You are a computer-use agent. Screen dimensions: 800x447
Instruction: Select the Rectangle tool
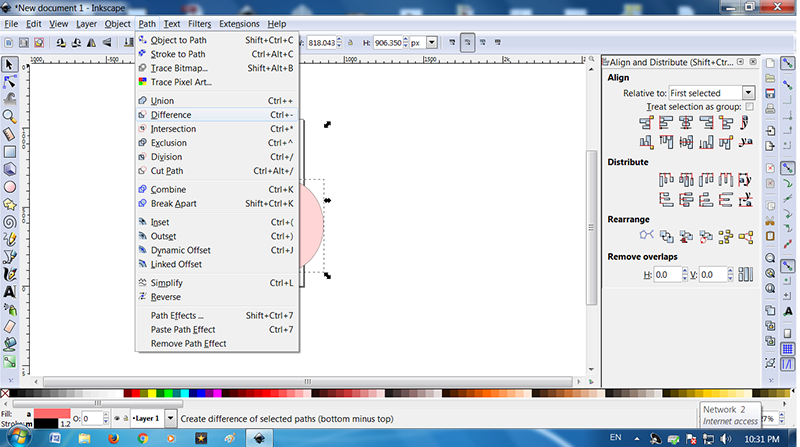pos(9,152)
